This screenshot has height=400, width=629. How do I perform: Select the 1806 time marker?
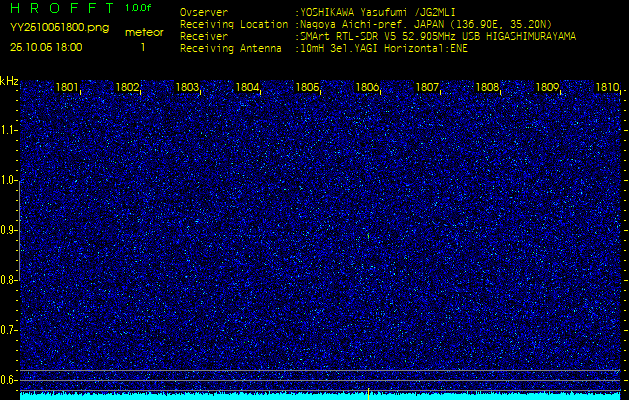pos(367,88)
